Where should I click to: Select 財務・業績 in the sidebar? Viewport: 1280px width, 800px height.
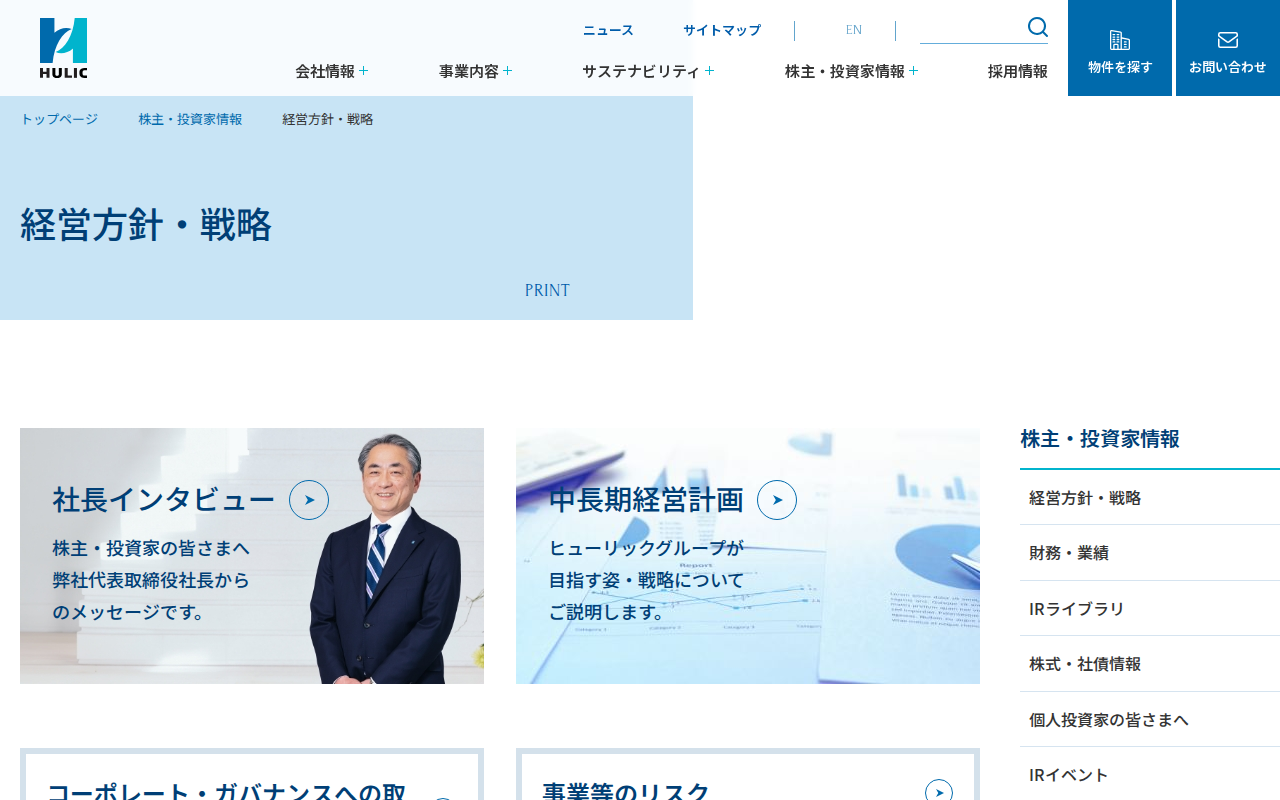tap(1150, 553)
